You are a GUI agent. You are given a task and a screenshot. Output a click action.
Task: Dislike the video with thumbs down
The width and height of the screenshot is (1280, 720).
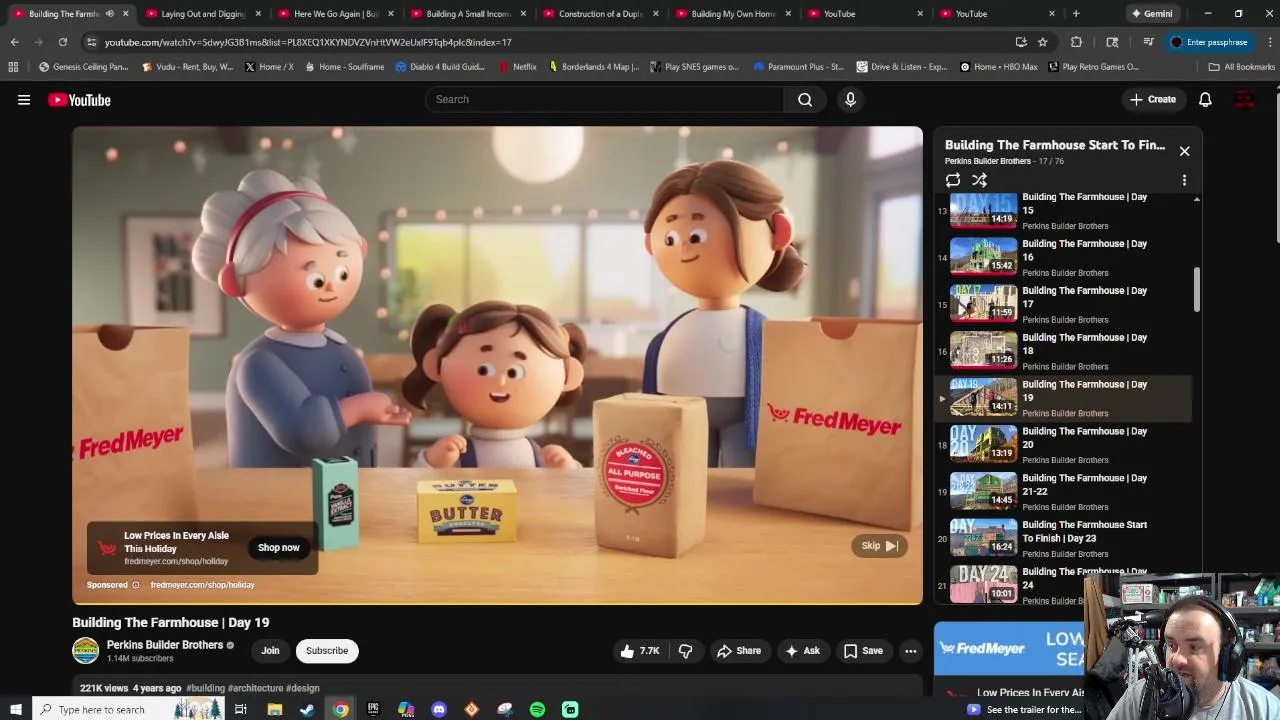pyautogui.click(x=686, y=651)
